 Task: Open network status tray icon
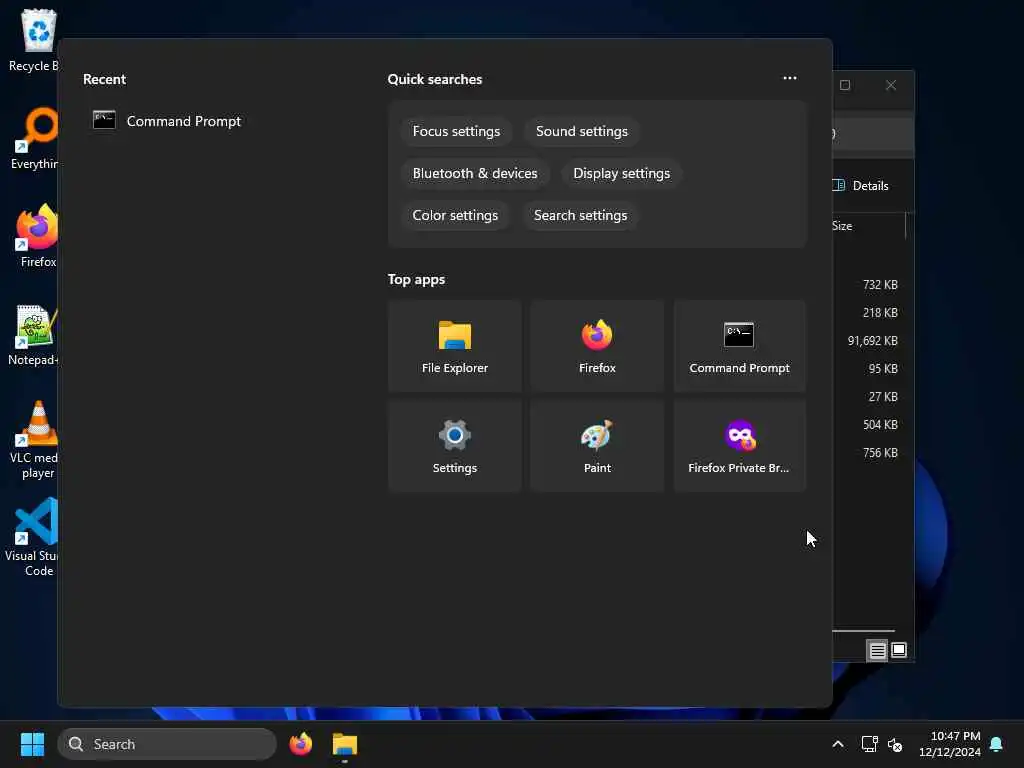869,744
